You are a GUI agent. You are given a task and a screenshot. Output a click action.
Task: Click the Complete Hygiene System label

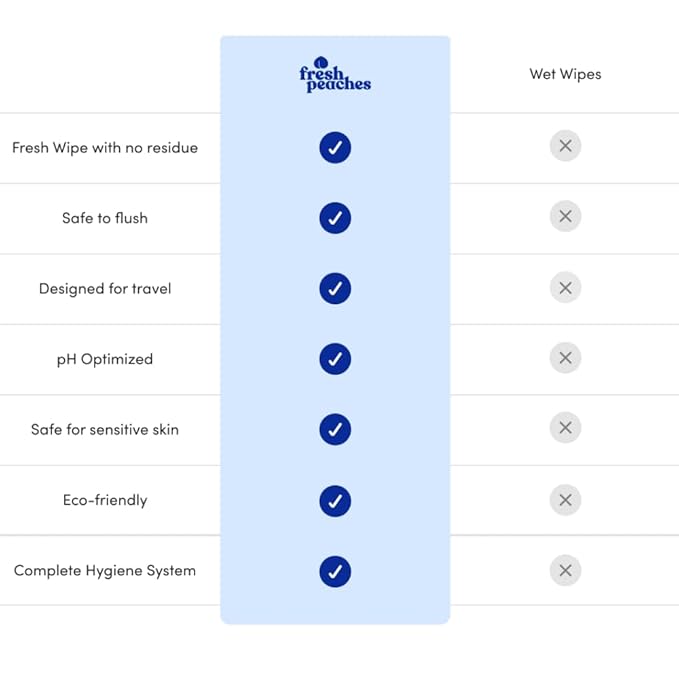point(105,571)
